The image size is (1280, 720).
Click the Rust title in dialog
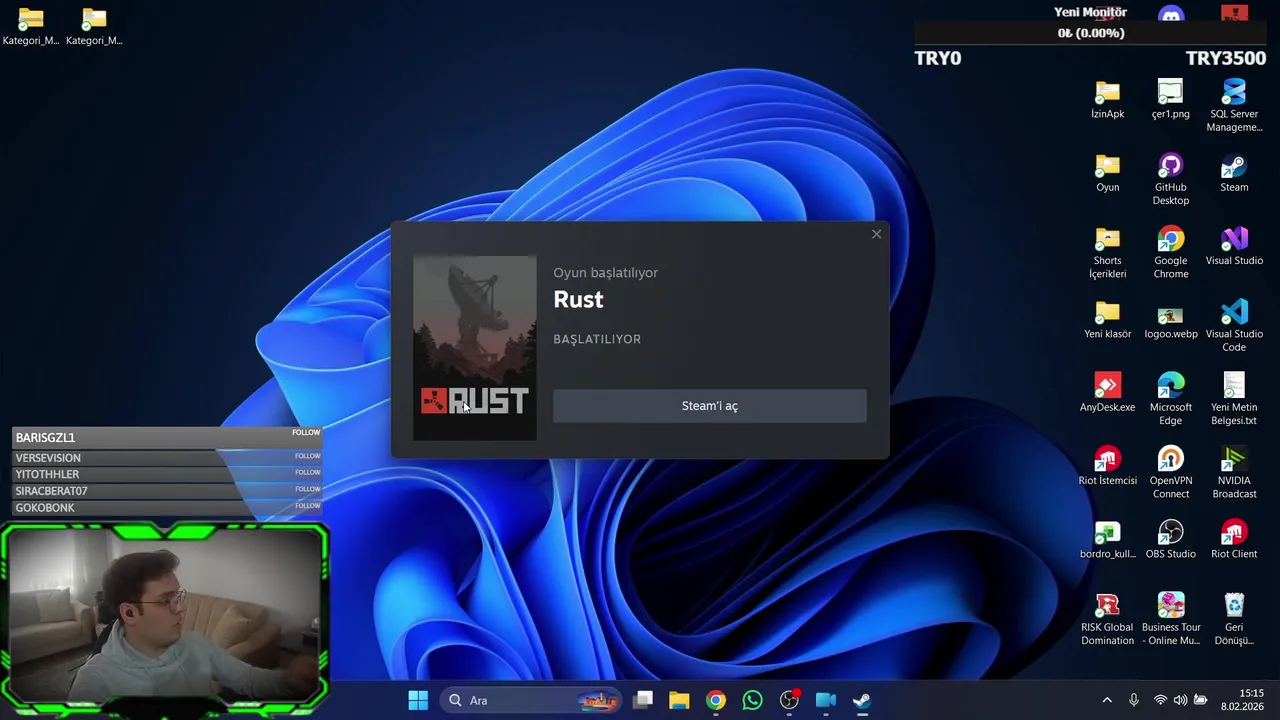pos(578,300)
